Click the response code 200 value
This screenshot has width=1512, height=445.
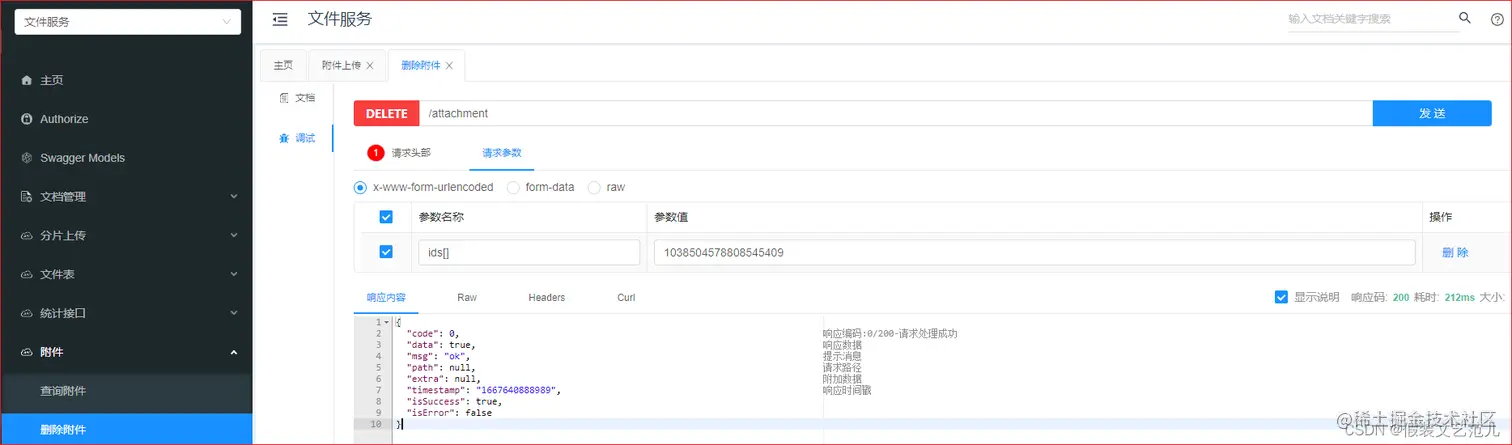pyautogui.click(x=1401, y=297)
